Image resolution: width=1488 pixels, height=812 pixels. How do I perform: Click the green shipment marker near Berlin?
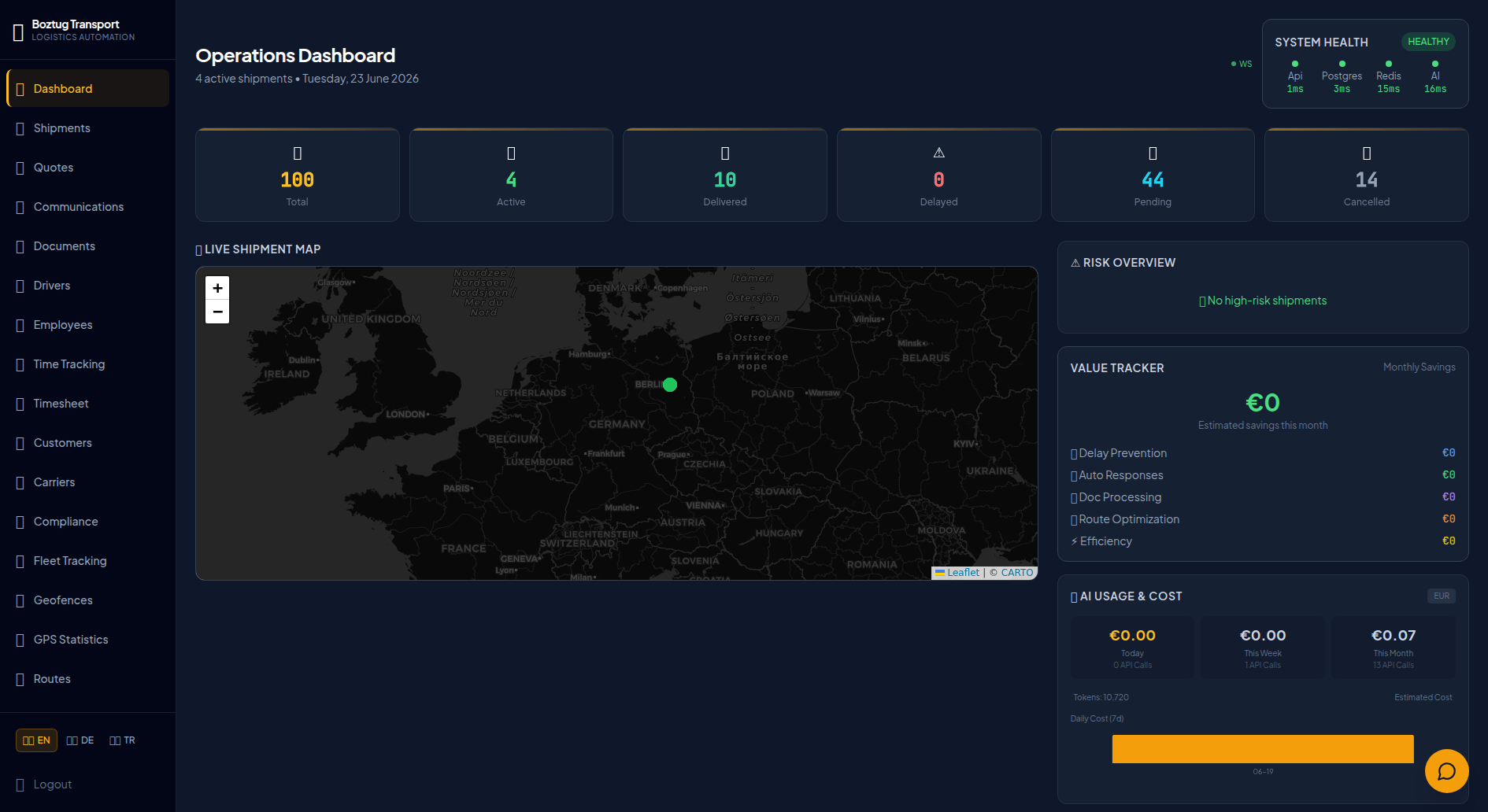tap(670, 385)
